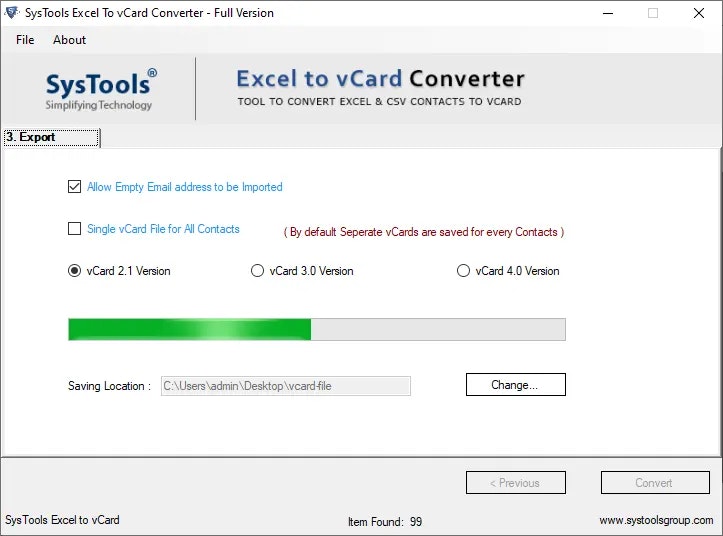723x536 pixels.
Task: Click the Change... button
Action: pyautogui.click(x=516, y=385)
